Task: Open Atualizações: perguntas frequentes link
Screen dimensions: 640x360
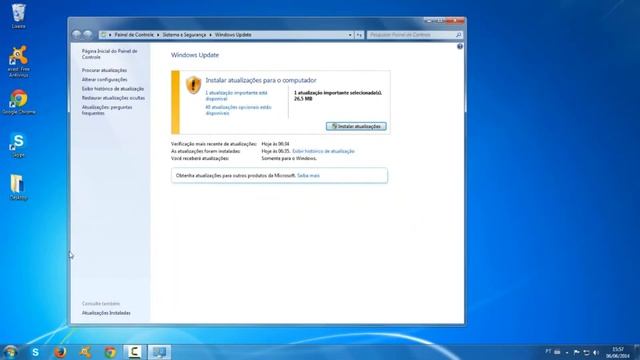Action: [x=107, y=110]
